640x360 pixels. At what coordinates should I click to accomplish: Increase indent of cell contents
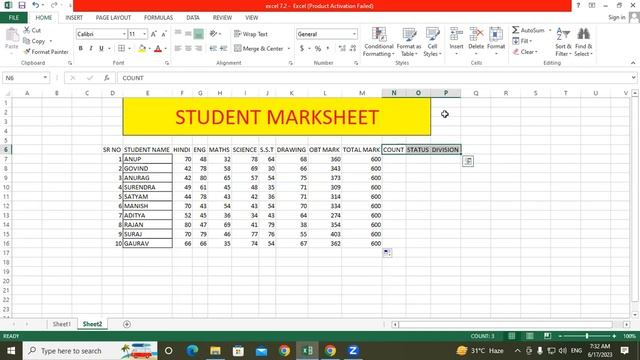223,49
